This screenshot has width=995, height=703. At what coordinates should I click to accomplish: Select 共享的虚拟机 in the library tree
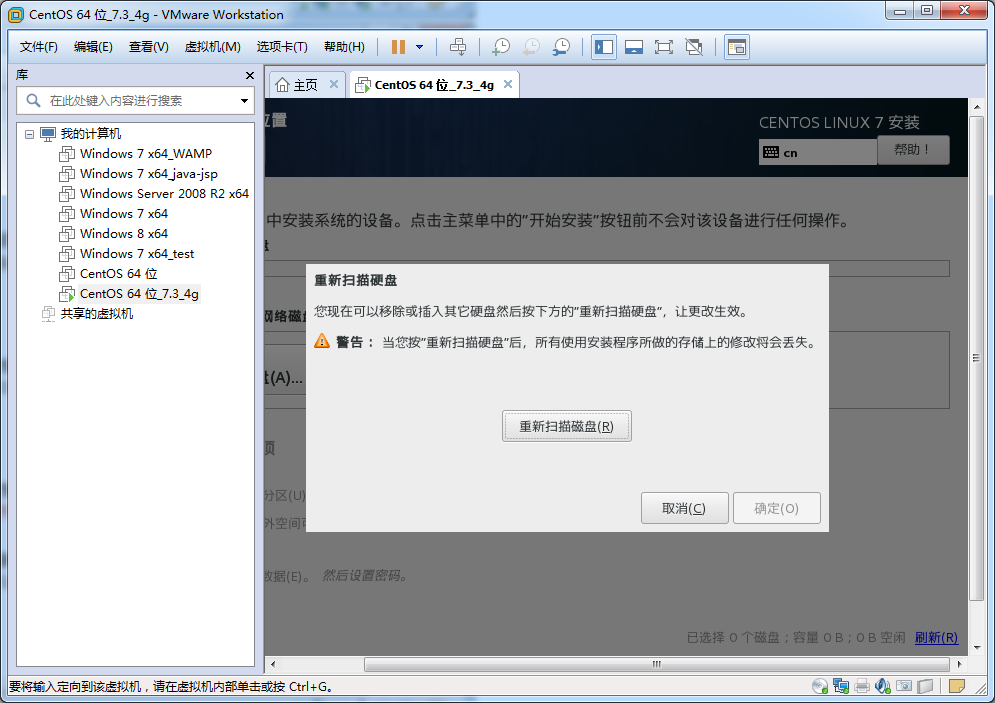(96, 313)
